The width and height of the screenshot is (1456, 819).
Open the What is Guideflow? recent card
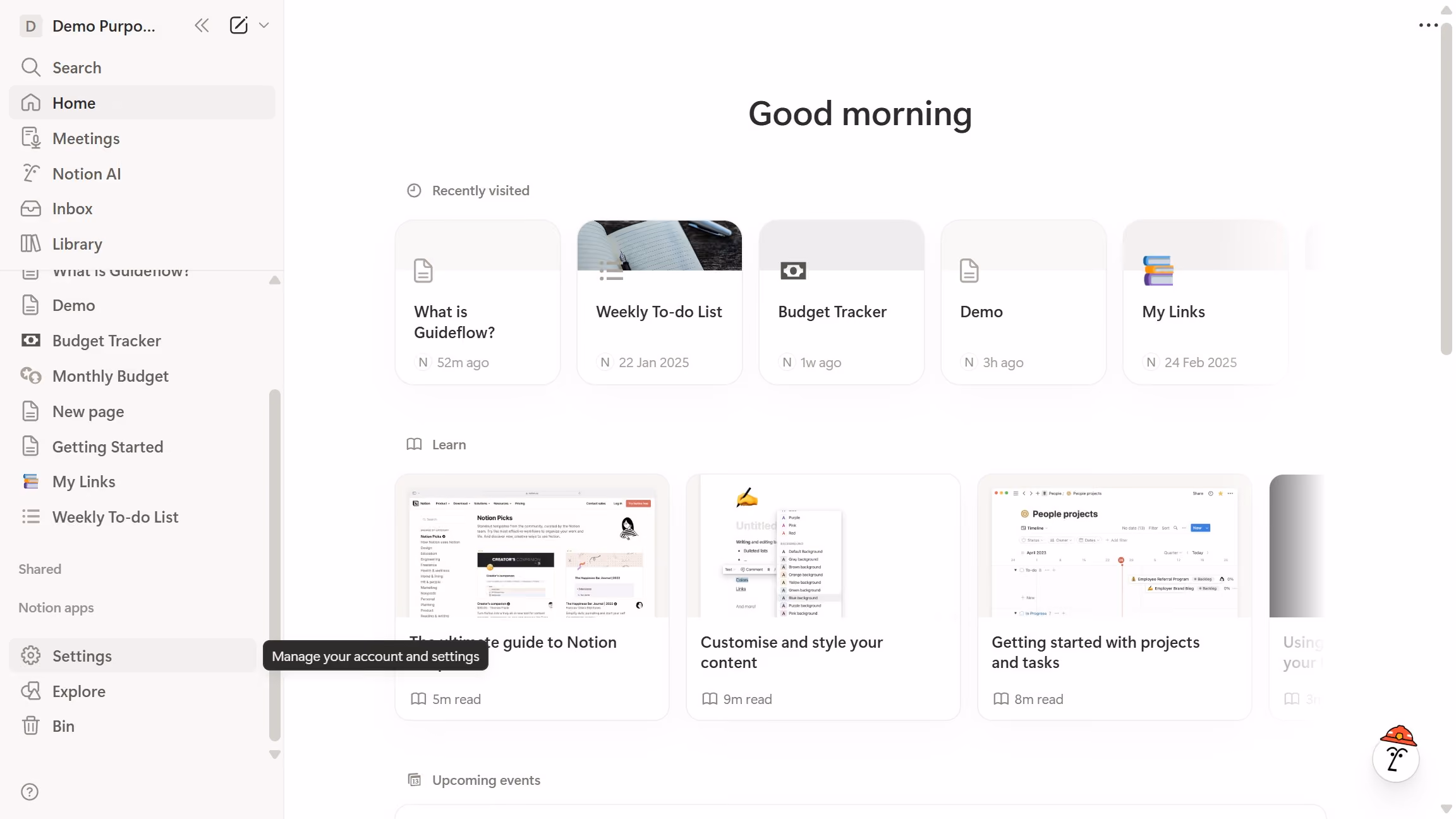pyautogui.click(x=478, y=302)
